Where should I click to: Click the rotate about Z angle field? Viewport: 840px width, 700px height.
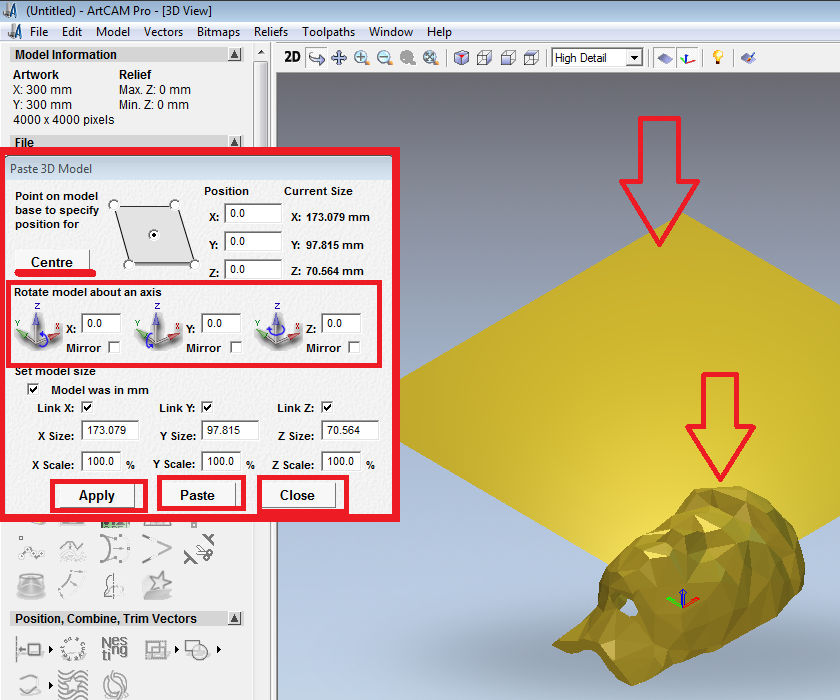(341, 323)
